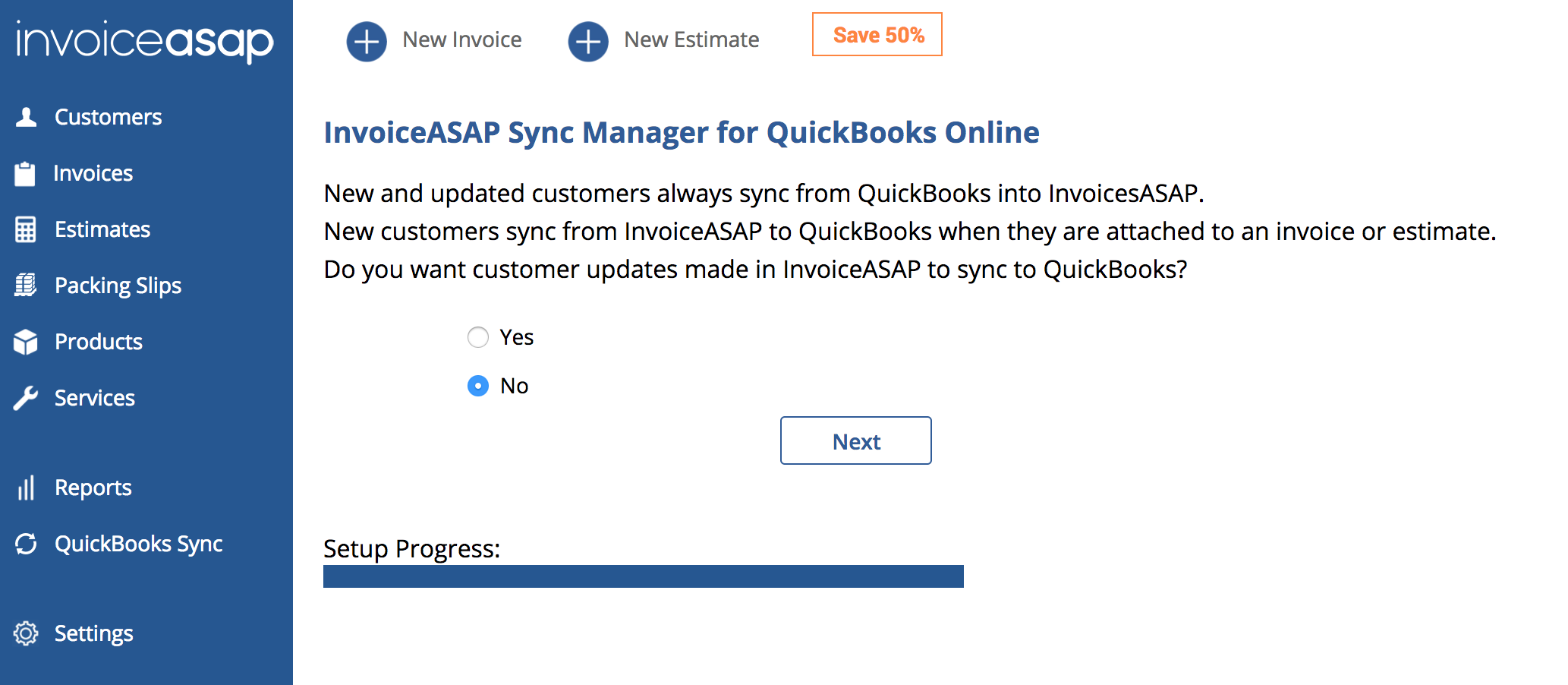Click the Reports bar chart icon
Screen dimensions: 1568x685
pos(26,488)
